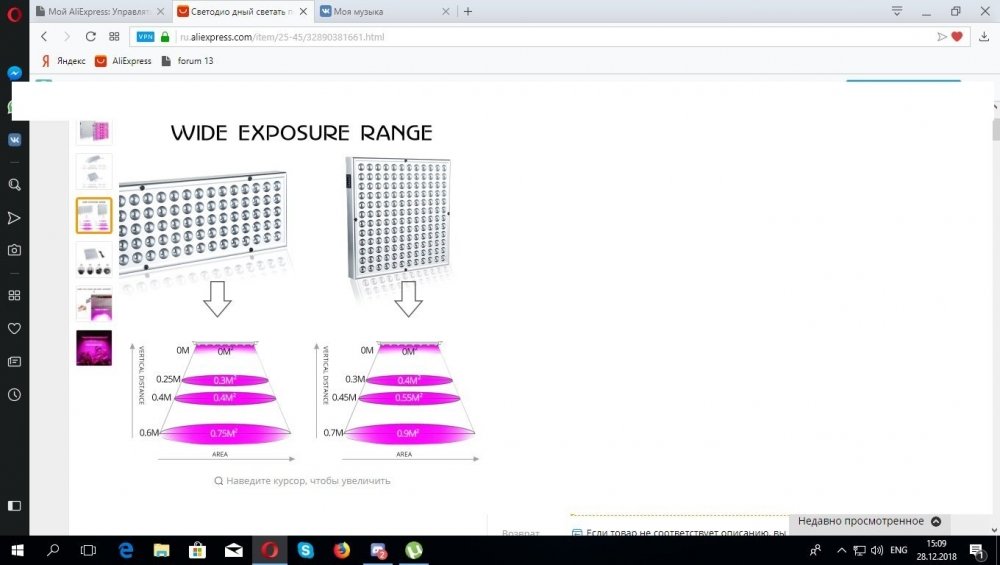Open VK panel in the Opera sidebar
The width and height of the screenshot is (1000, 565).
click(x=14, y=140)
